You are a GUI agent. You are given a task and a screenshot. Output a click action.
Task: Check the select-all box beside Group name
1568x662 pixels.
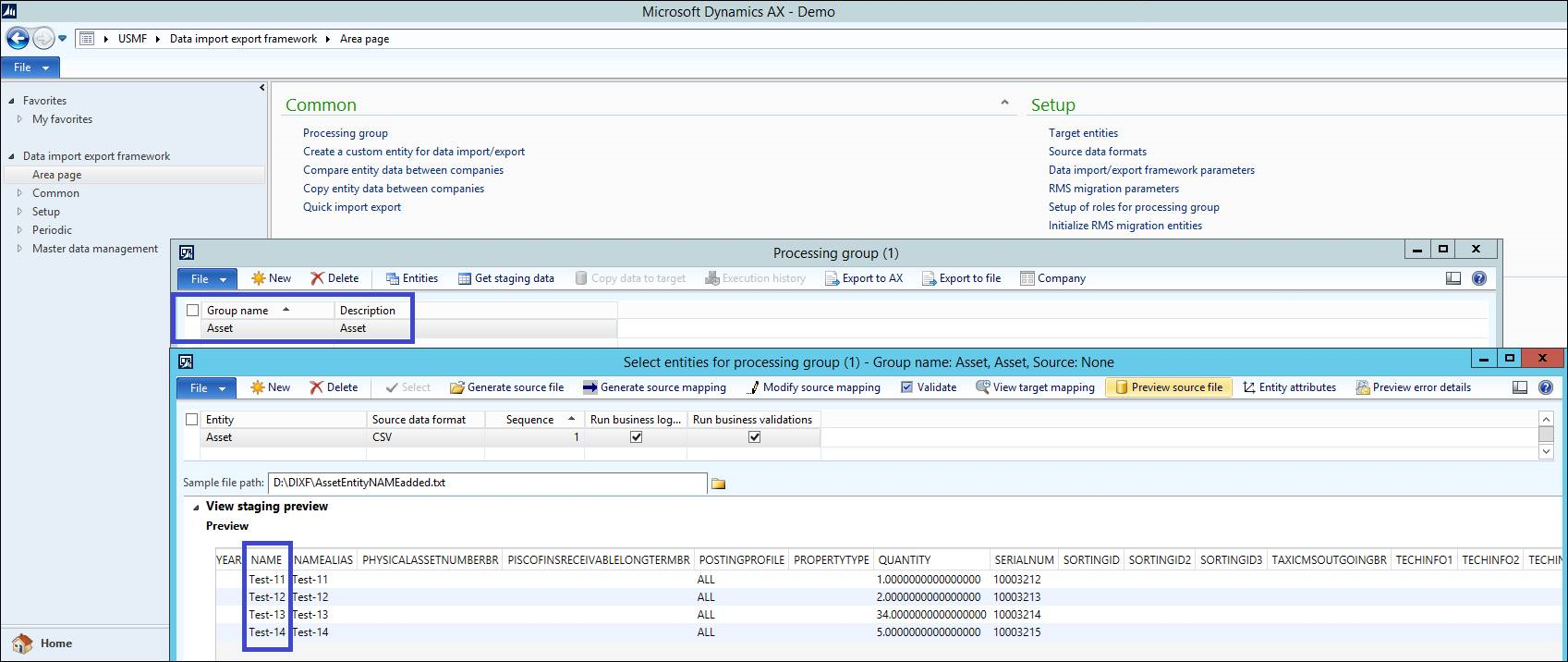[192, 311]
